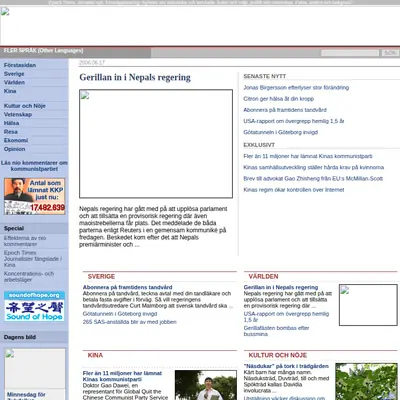Open Götatunneln i Göteborg invigd under Sverige
Image resolution: width=400 pixels, height=400 pixels.
(x=120, y=314)
